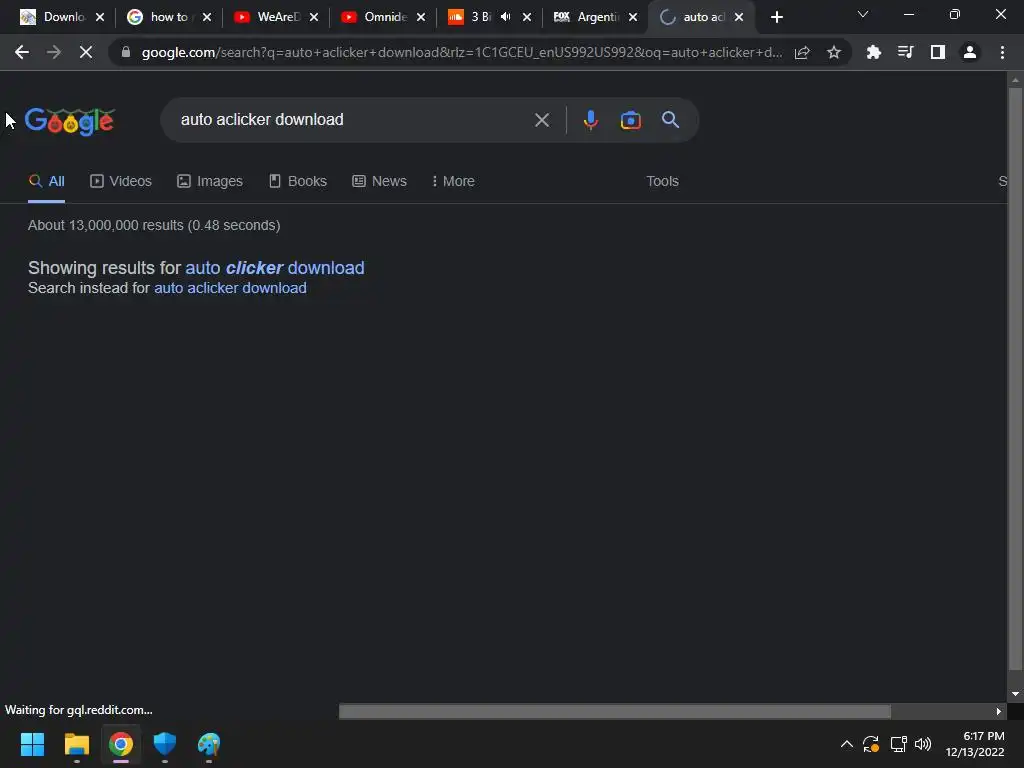1024x768 pixels.
Task: Clear the search box text
Action: coord(541,120)
